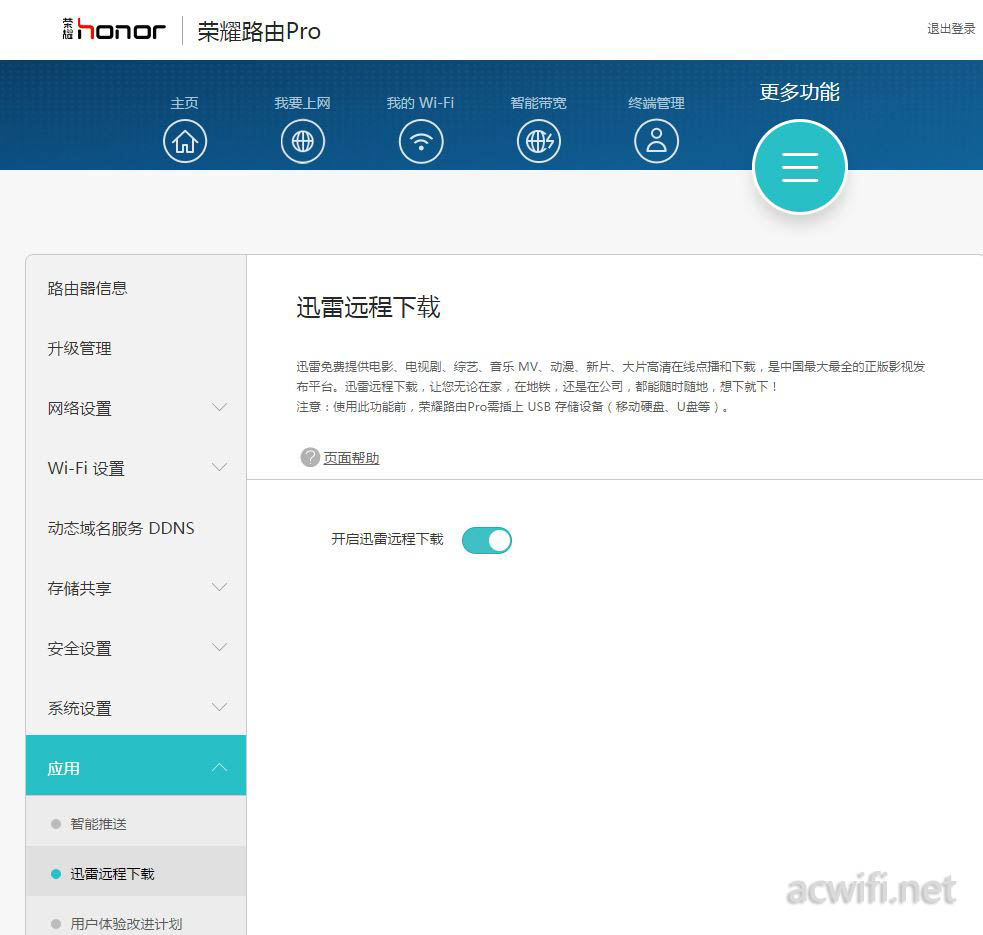Image resolution: width=983 pixels, height=935 pixels.
Task: Click the 终端管理 person icon
Action: coord(656,142)
